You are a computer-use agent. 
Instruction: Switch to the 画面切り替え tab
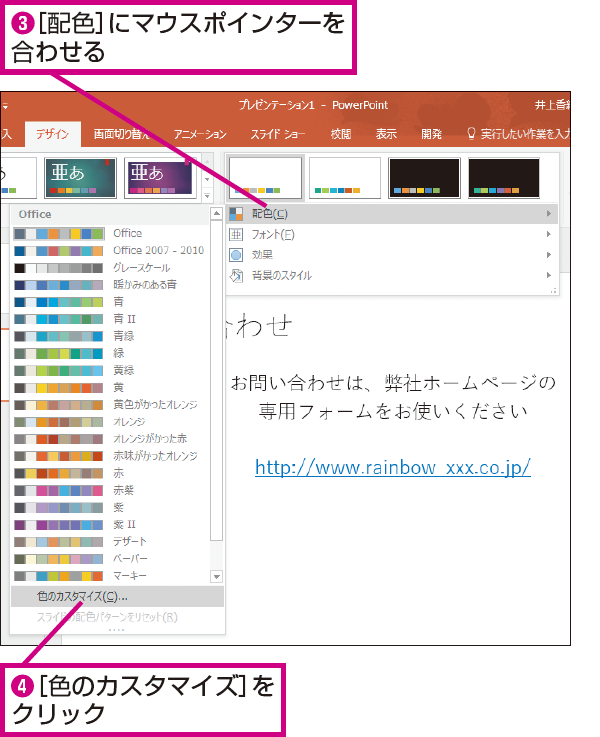(121, 134)
